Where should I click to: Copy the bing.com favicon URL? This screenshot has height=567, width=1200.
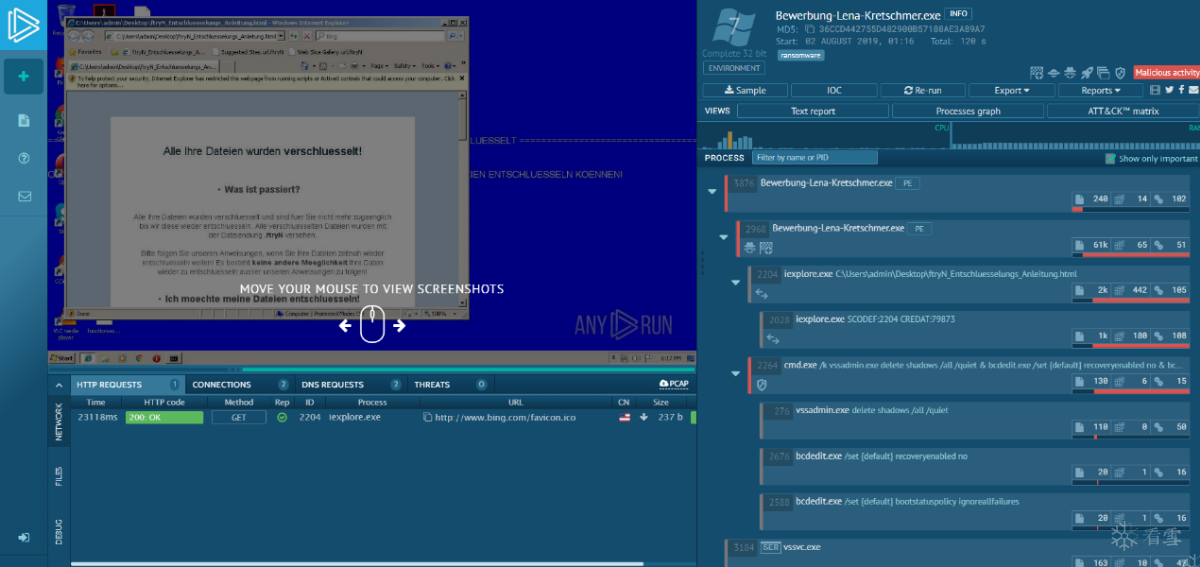click(427, 417)
